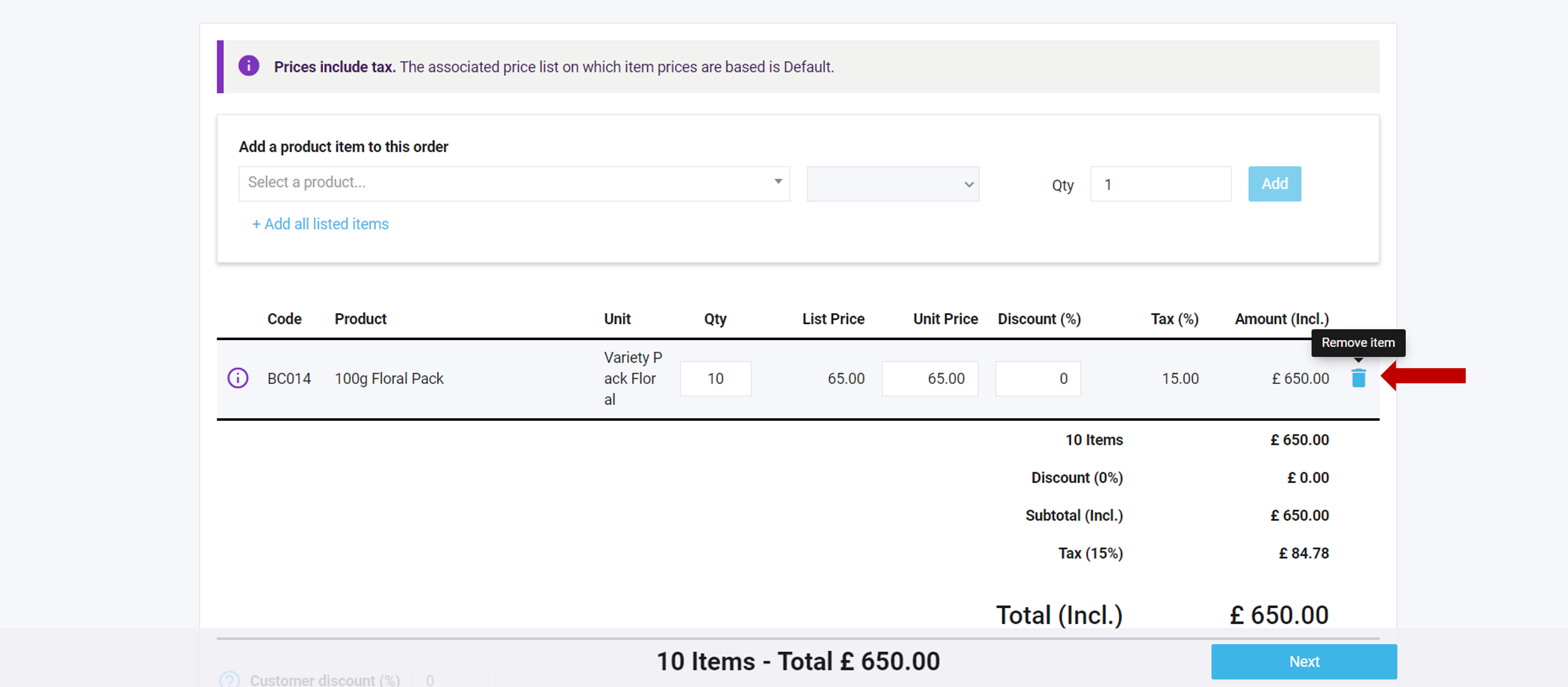Expand the empty unit dropdown

click(x=892, y=184)
